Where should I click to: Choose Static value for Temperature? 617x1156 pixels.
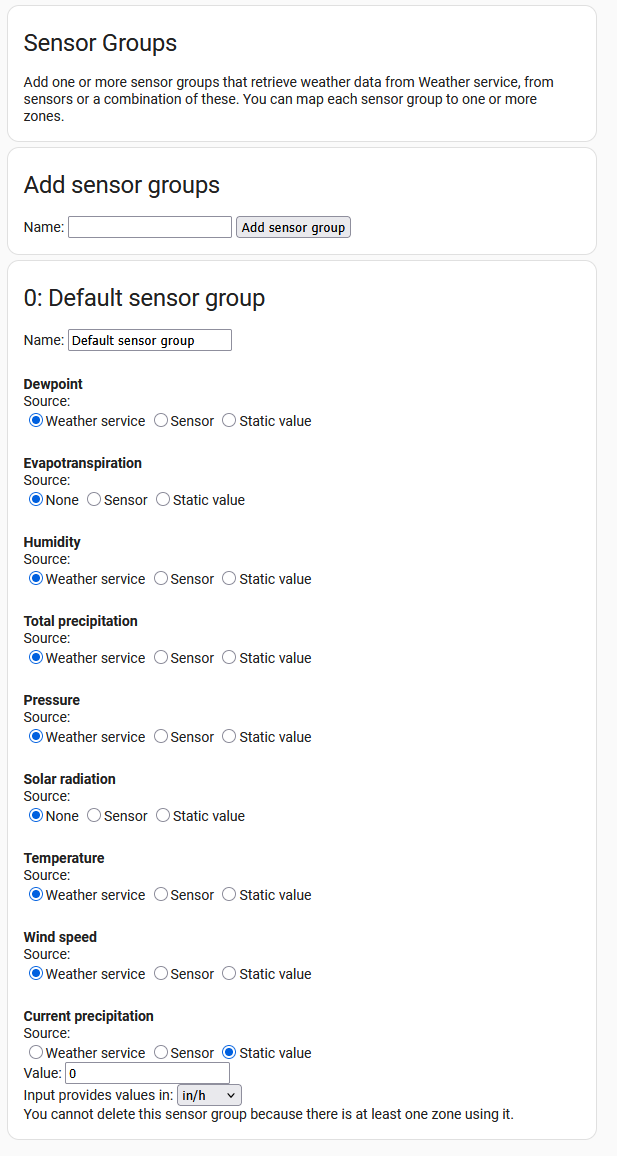[229, 895]
